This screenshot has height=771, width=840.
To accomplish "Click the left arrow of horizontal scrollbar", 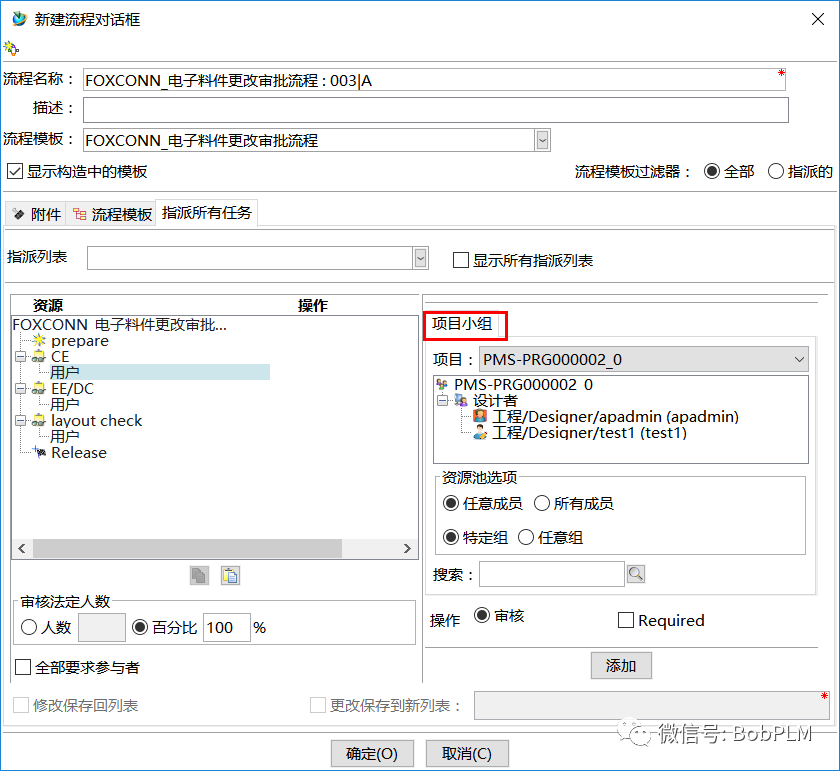I will (22, 548).
